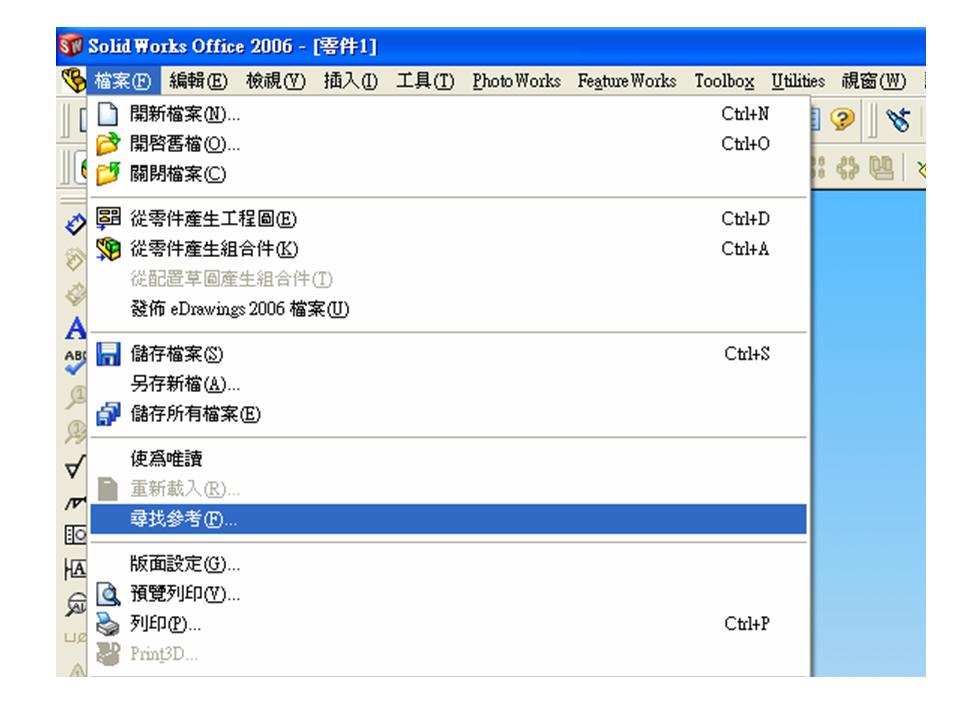This screenshot has height=720, width=960.
Task: Open the 工具(T) menu
Action: tap(426, 81)
